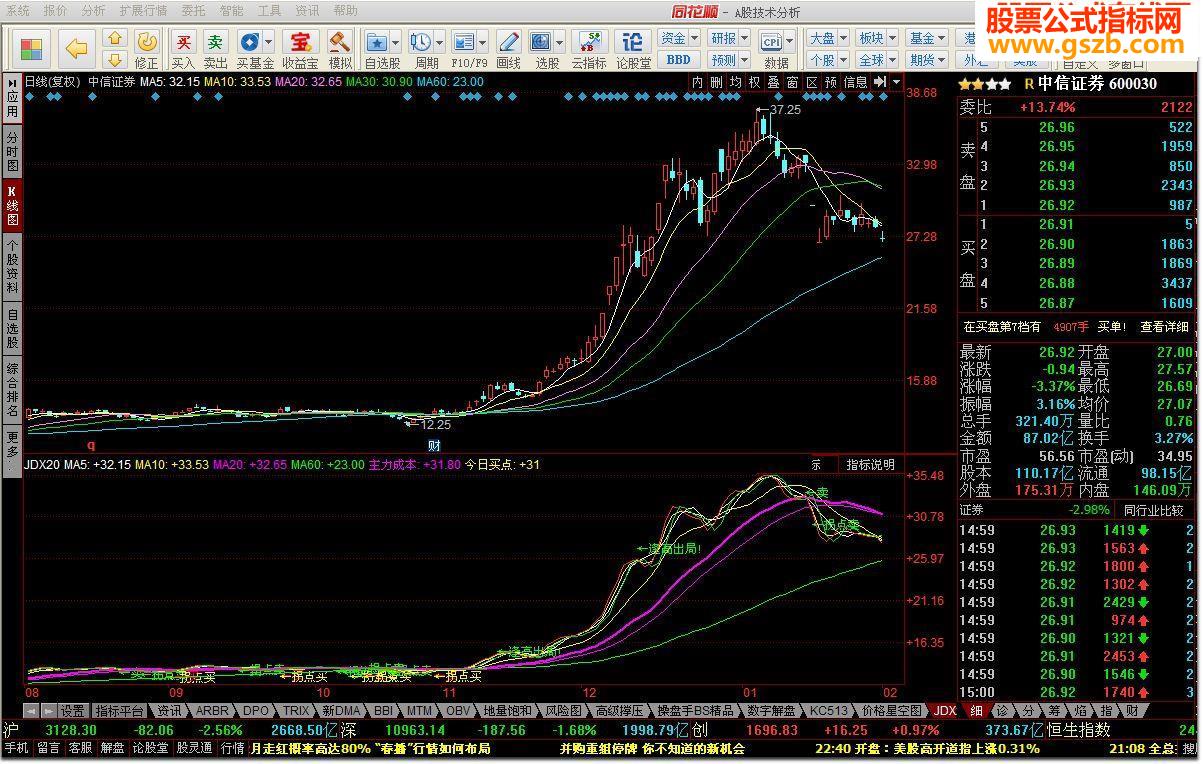Click the 春播 scrolling news headline
Viewport: 1203px width, 764px height.
point(370,748)
